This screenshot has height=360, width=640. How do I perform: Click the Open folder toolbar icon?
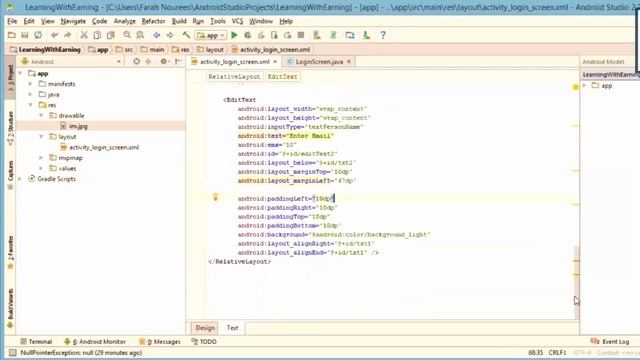coord(11,36)
